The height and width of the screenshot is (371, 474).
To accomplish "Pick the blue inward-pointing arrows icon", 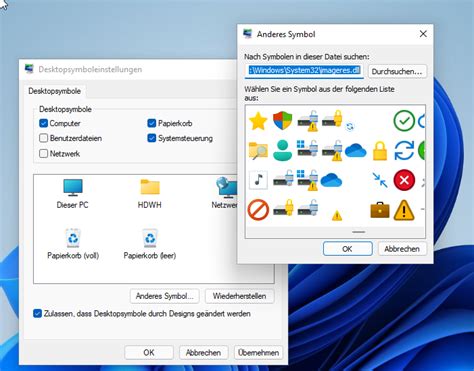I will (x=380, y=180).
